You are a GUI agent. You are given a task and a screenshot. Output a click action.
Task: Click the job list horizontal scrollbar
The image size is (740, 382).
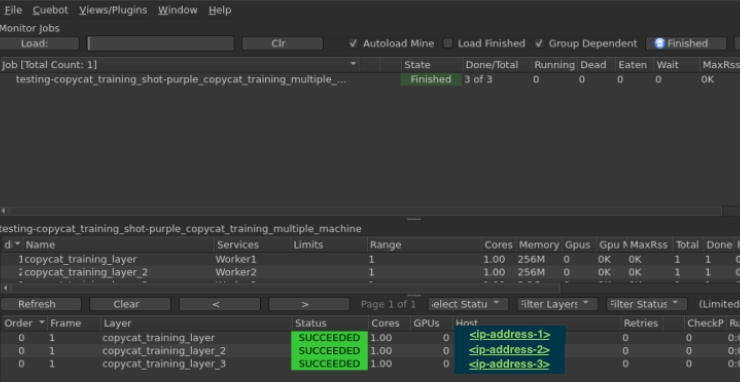pyautogui.click(x=365, y=211)
